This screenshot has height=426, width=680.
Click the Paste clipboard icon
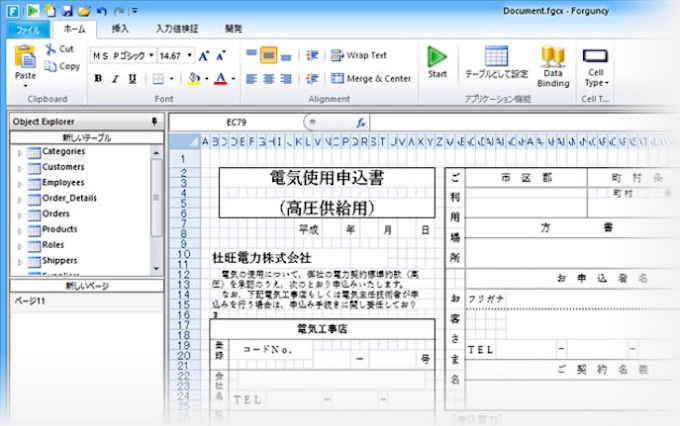[x=25, y=58]
